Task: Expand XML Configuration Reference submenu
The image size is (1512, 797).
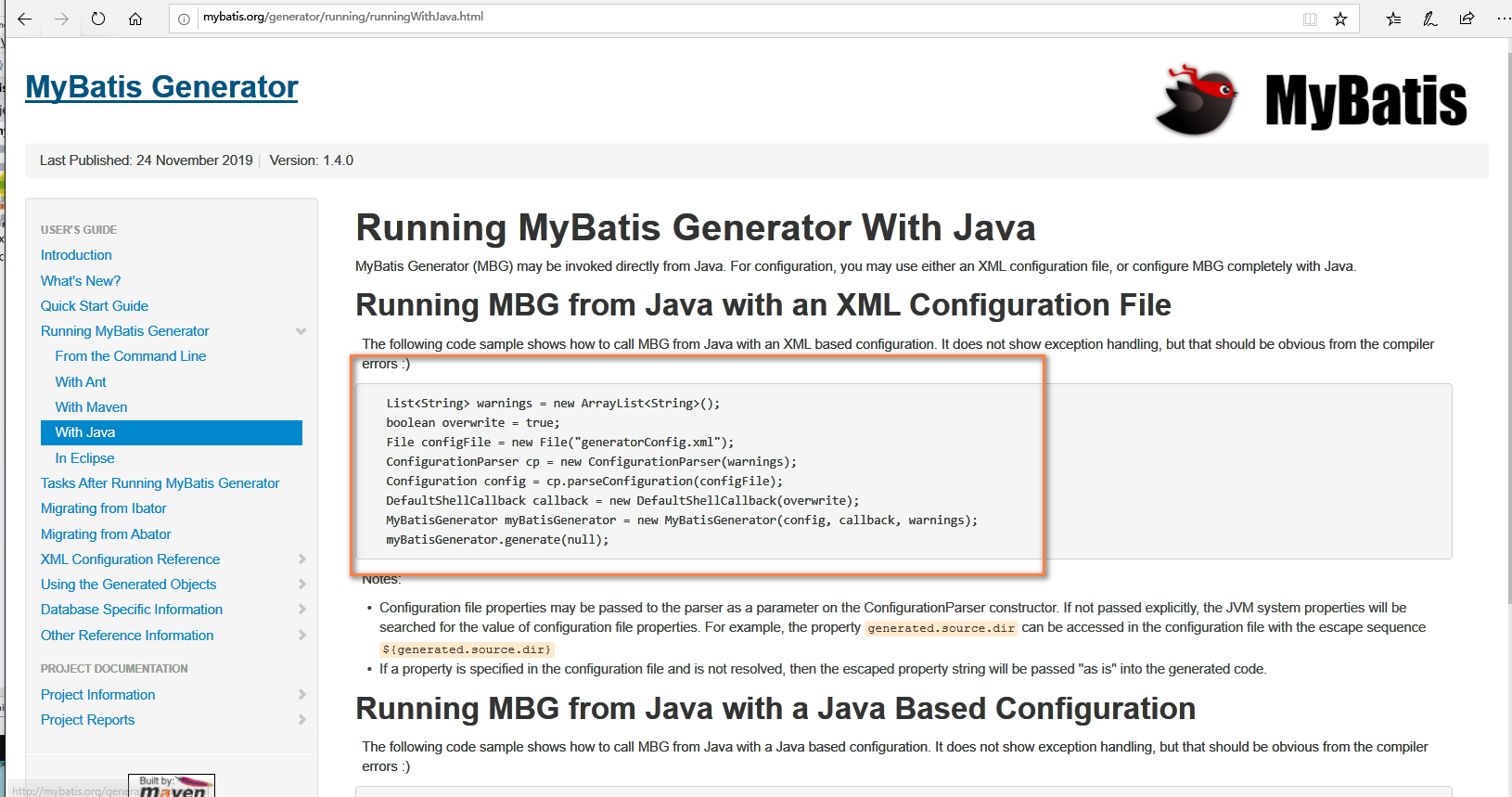Action: [x=301, y=559]
